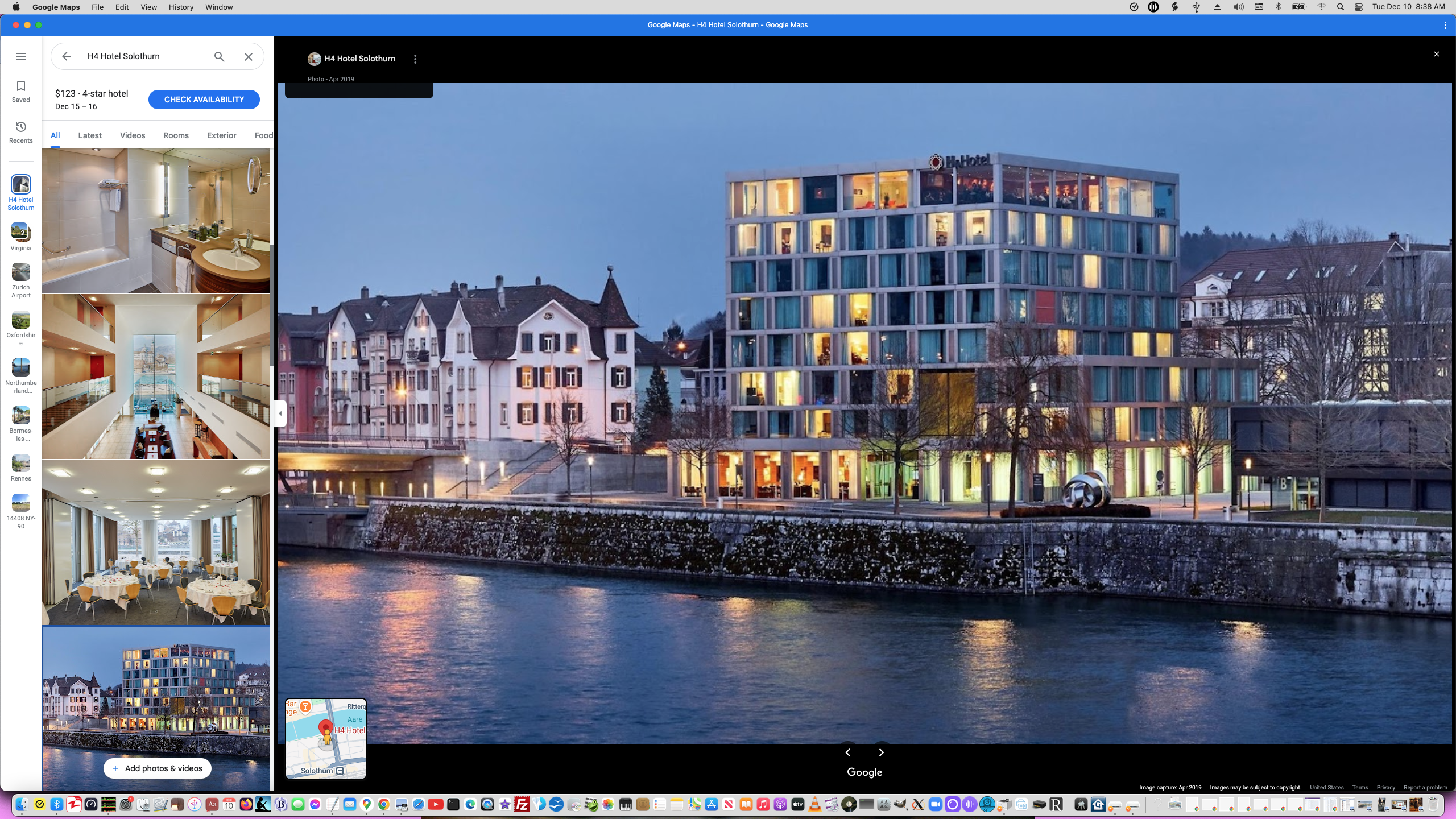Clear the H4 Hotel Solothurn search
1456x819 pixels.
(249, 56)
